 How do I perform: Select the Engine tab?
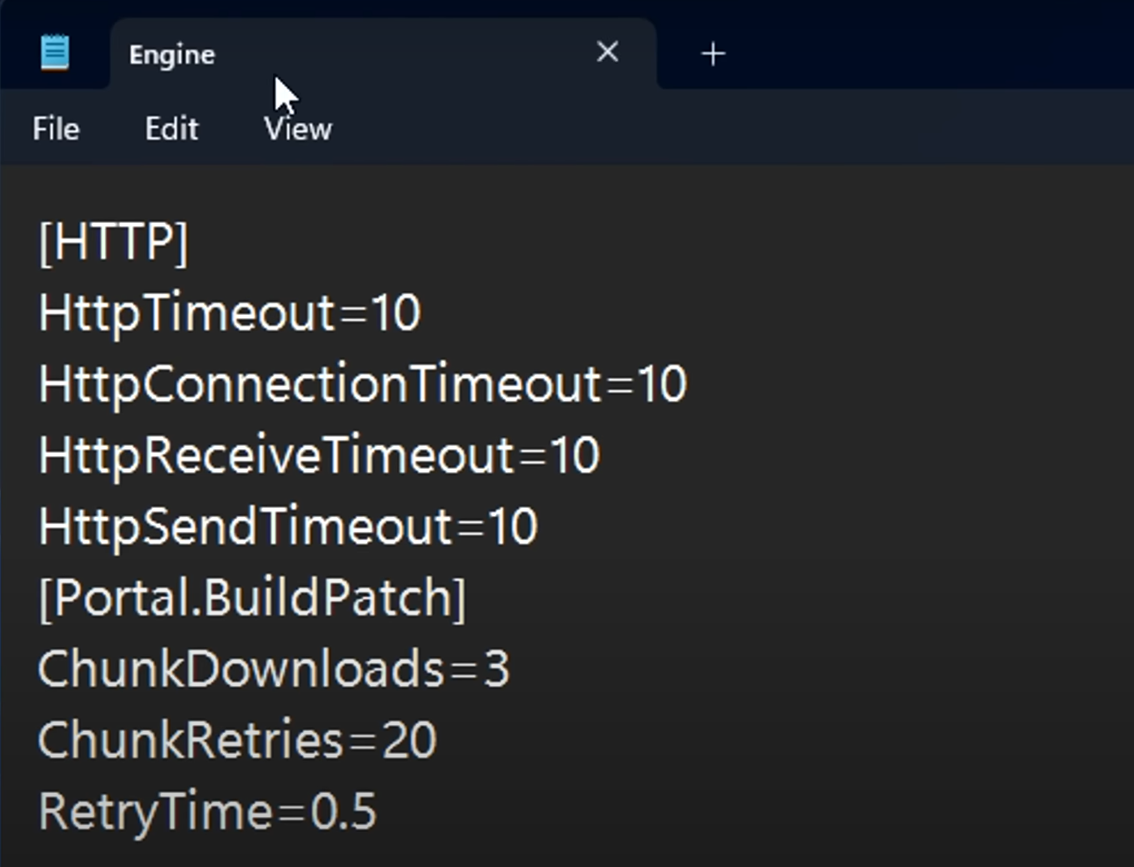tap(172, 55)
